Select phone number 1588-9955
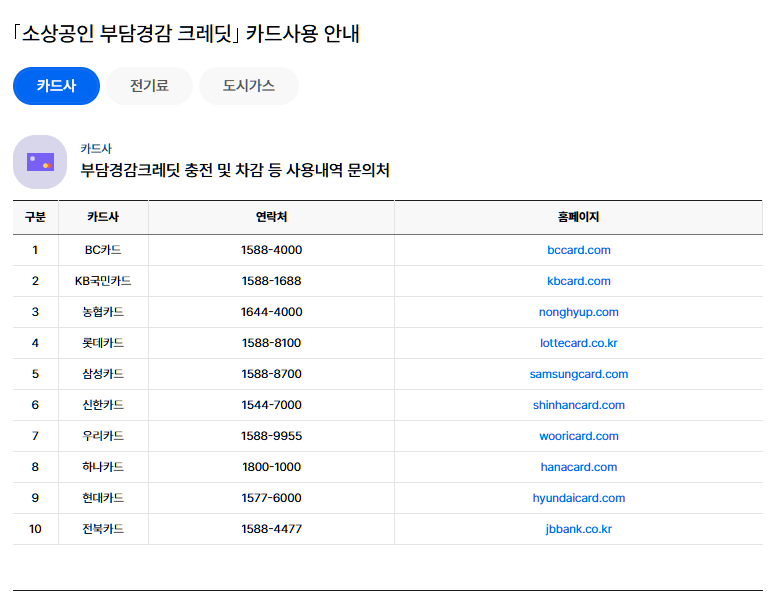This screenshot has height=603, width=778. (x=271, y=436)
